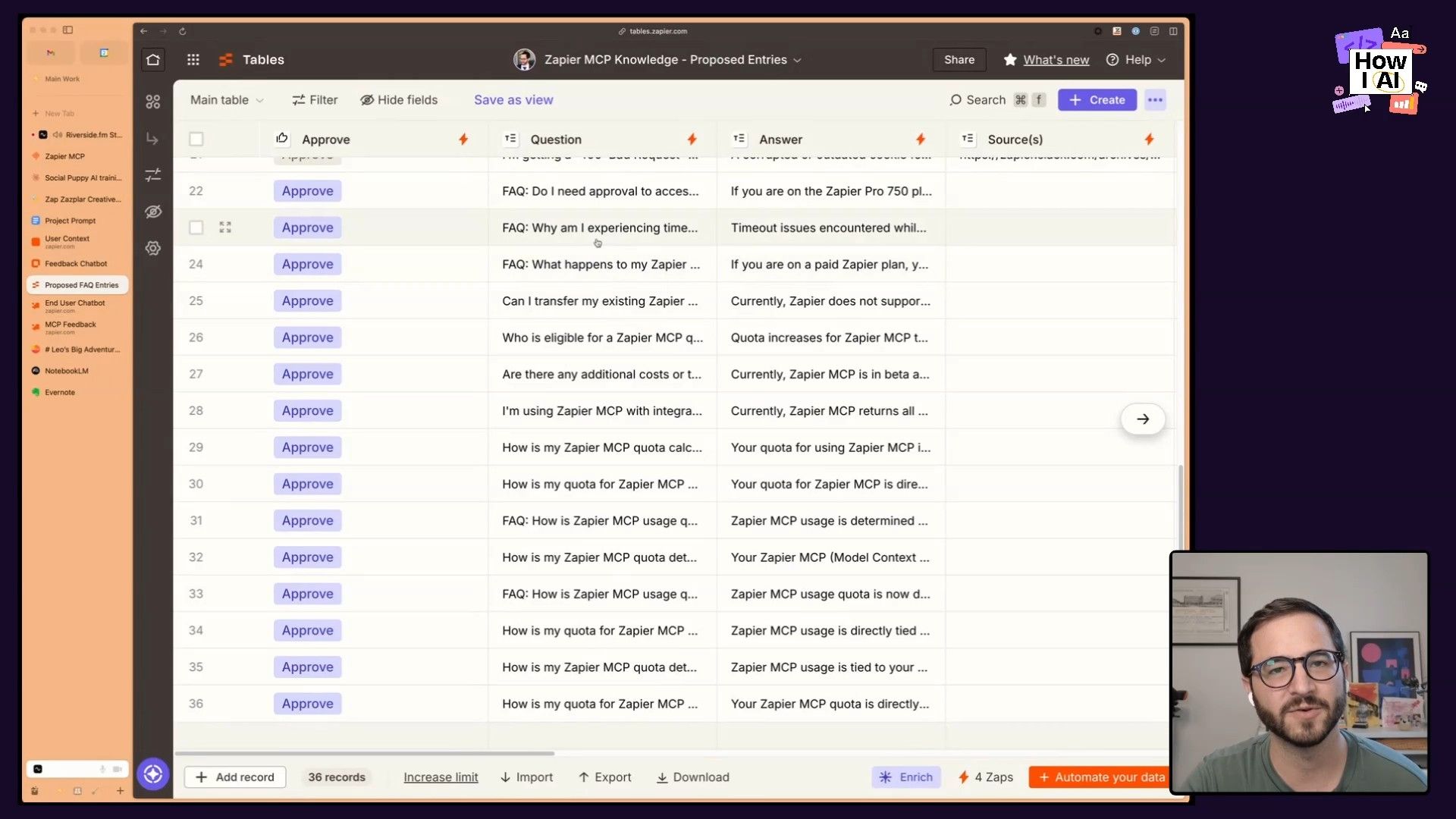Click the Source(s) column text type icon
This screenshot has width=1456, height=819.
968,139
